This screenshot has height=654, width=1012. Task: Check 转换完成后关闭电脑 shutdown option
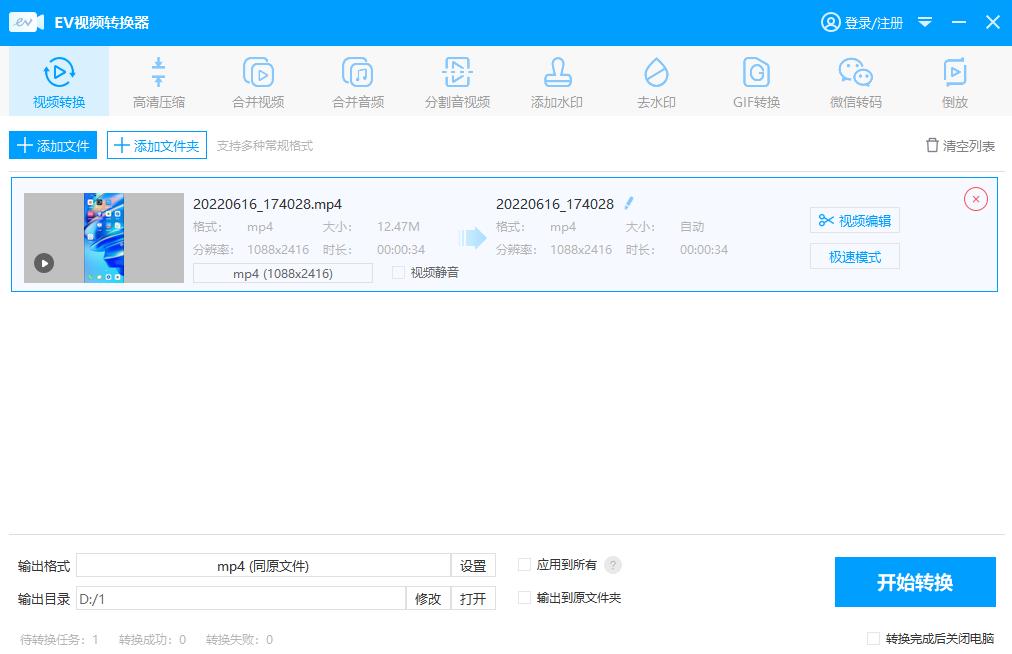click(873, 638)
